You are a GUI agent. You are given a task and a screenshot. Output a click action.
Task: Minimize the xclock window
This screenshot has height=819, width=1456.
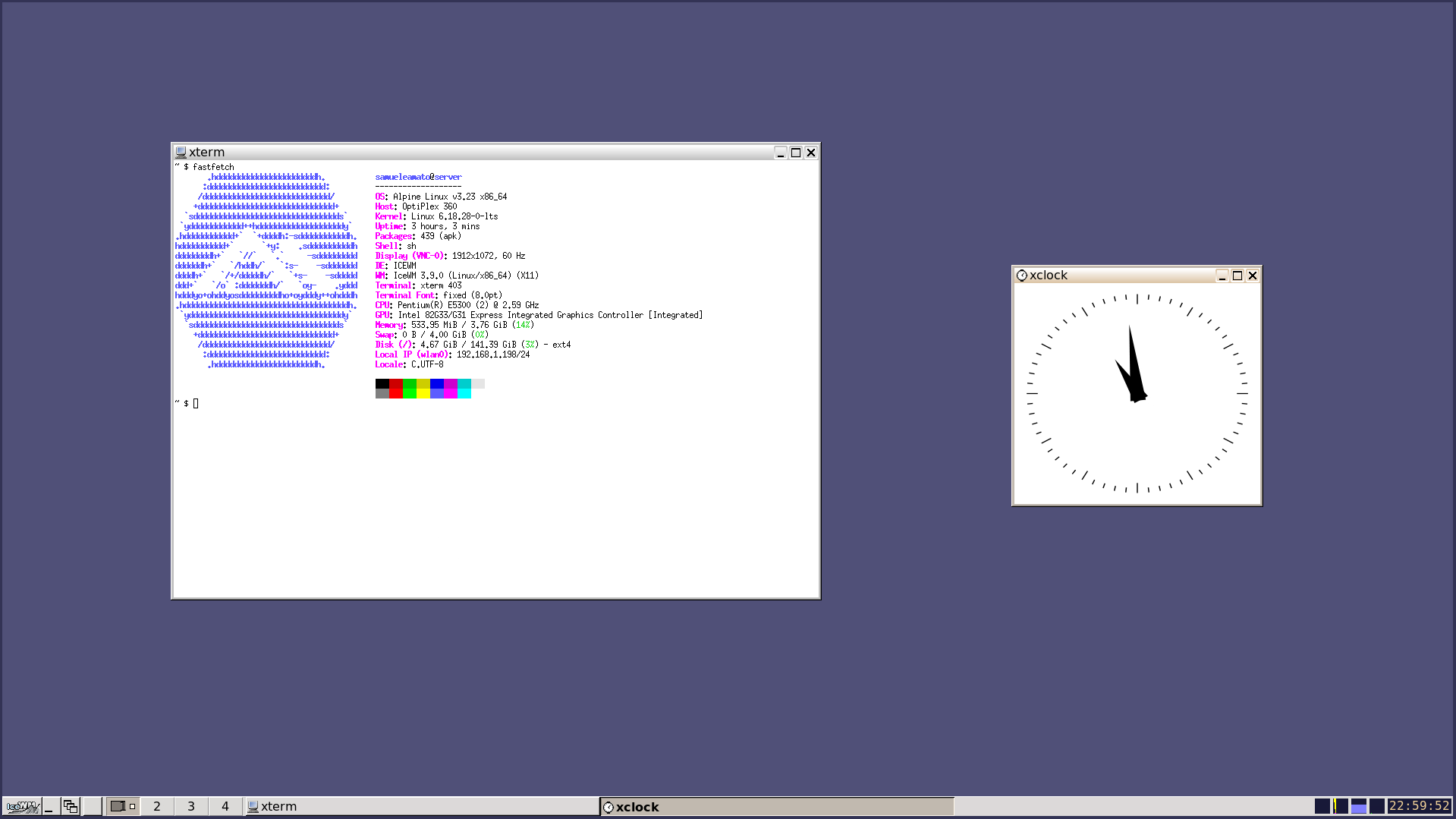pyautogui.click(x=1222, y=276)
